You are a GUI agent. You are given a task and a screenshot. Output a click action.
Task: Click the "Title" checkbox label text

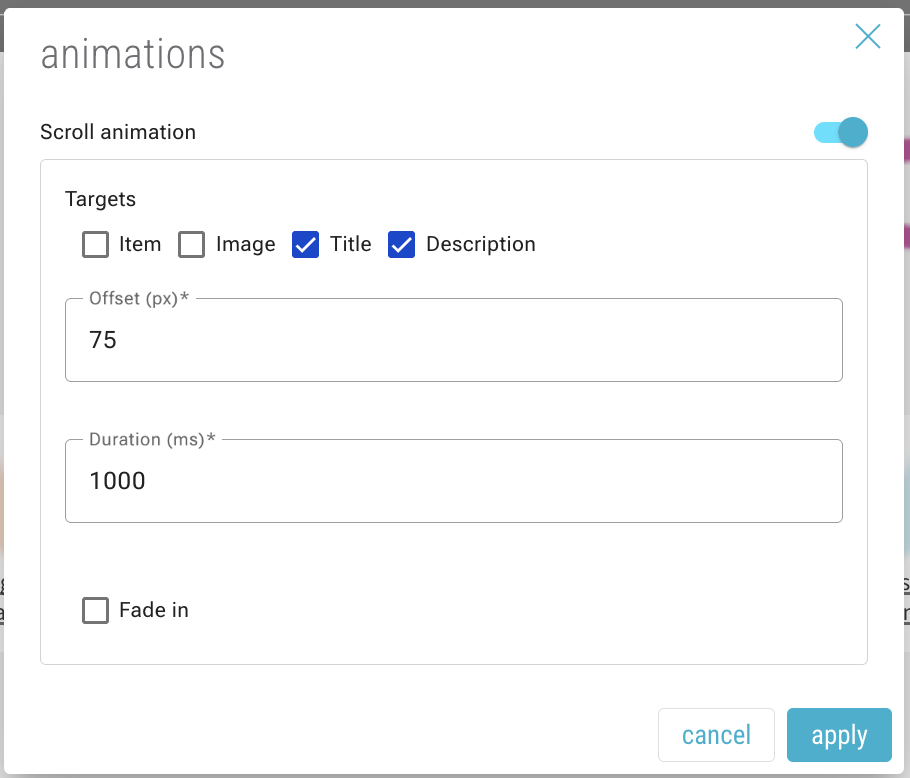(x=350, y=245)
